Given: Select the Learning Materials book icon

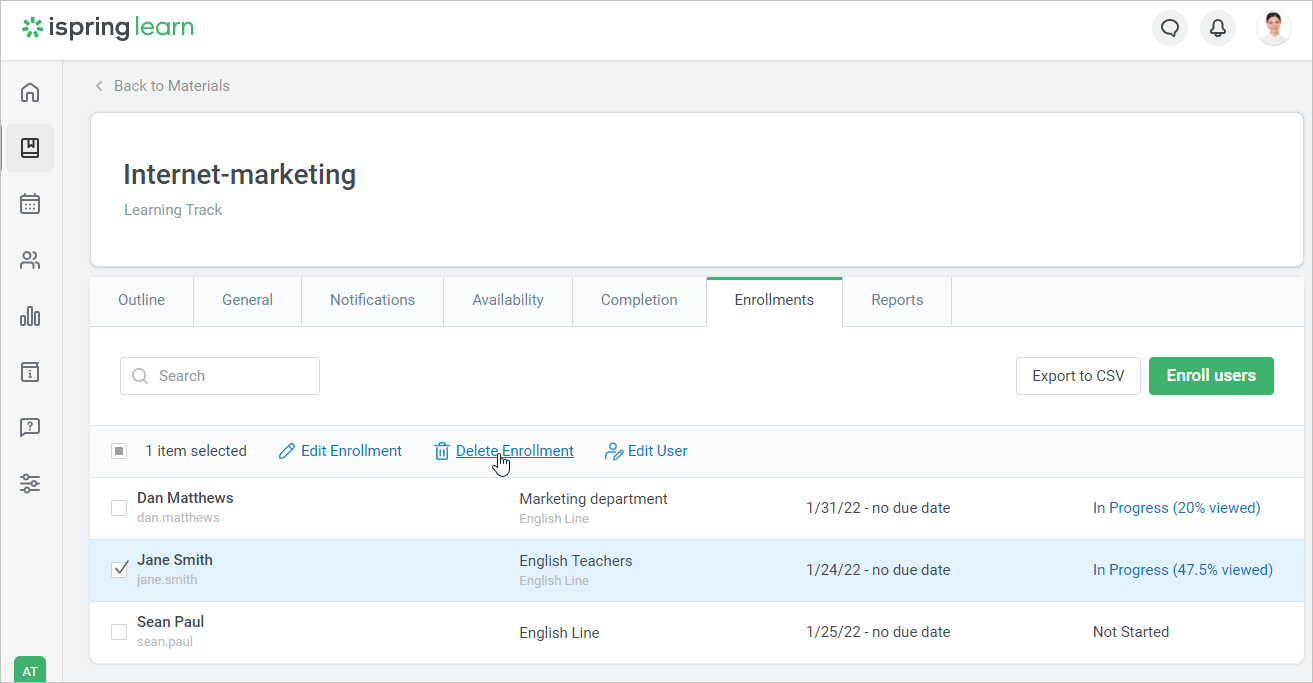Looking at the screenshot, I should (30, 148).
